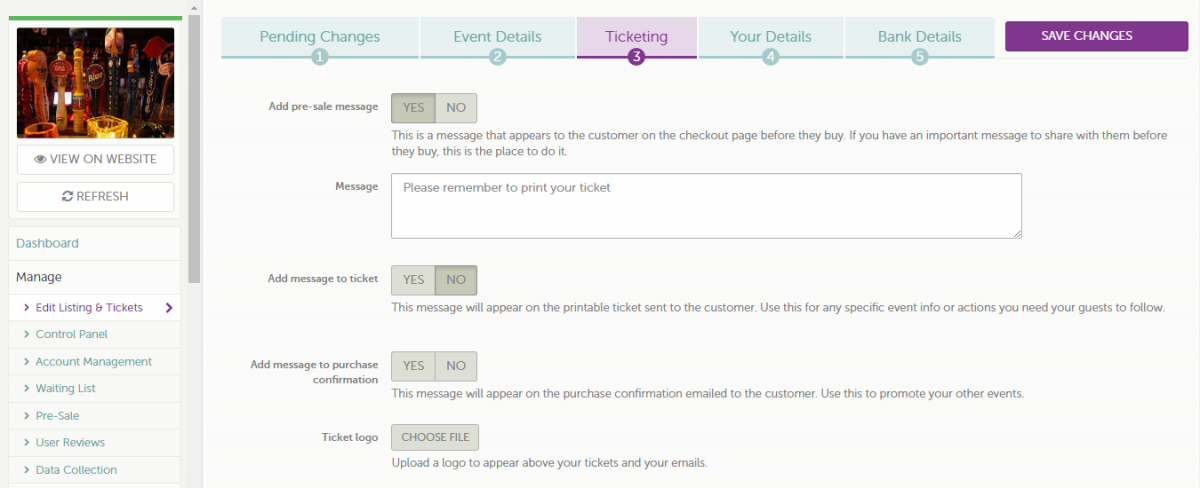Click the sidebar vertical scrollbar
This screenshot has height=488, width=1200.
tap(194, 150)
